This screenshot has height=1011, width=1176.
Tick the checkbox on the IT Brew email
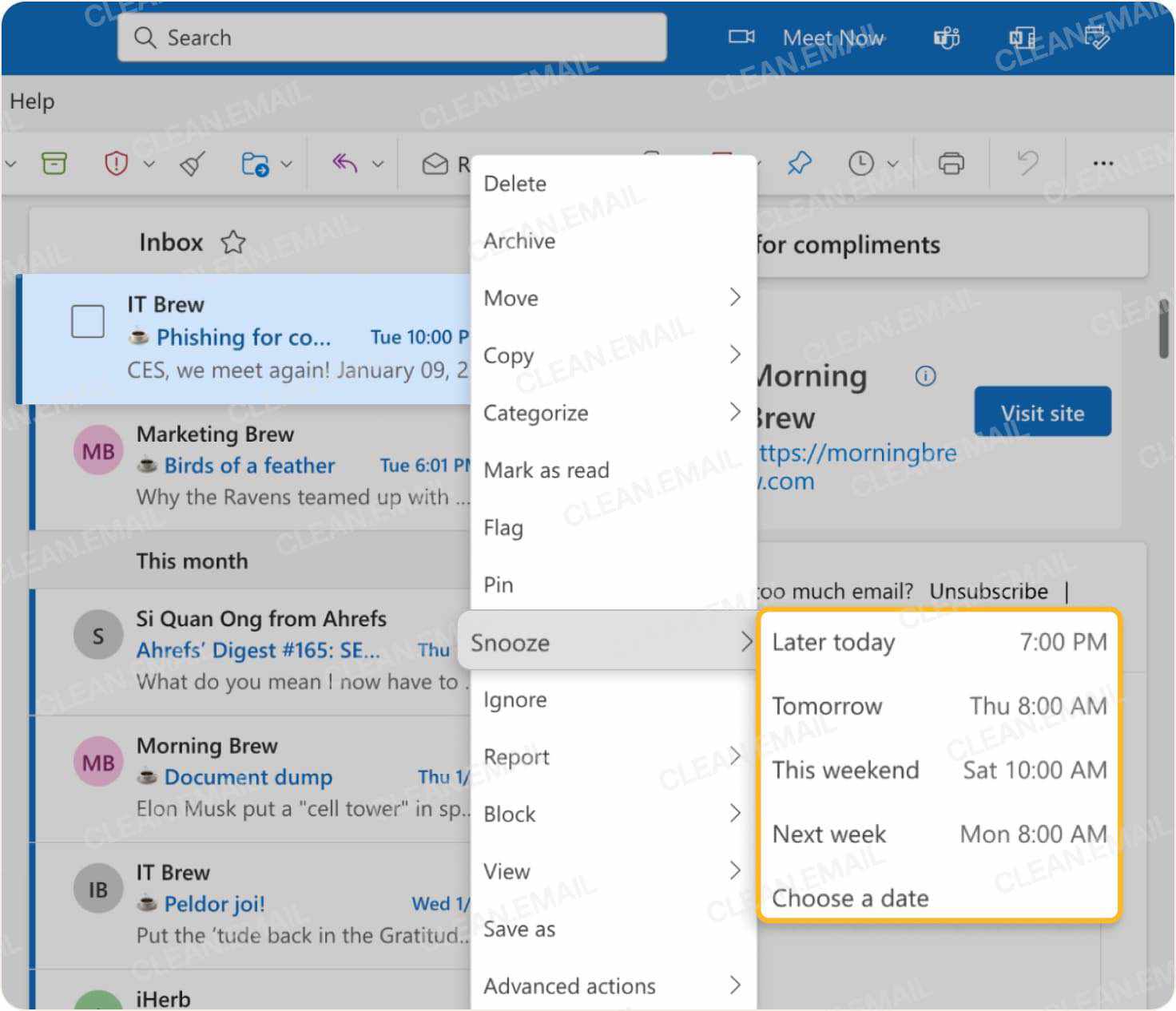coord(88,321)
